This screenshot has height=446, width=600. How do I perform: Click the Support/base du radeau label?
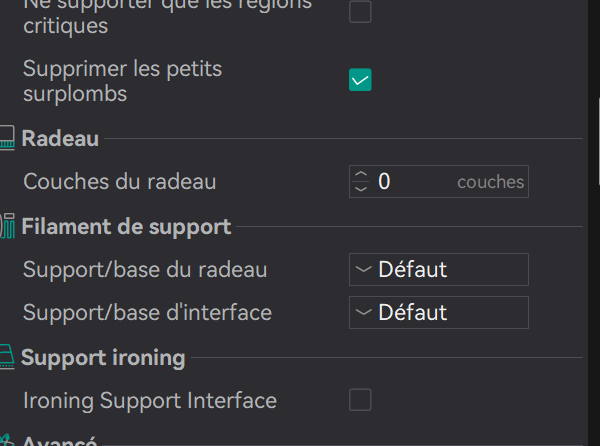(145, 270)
